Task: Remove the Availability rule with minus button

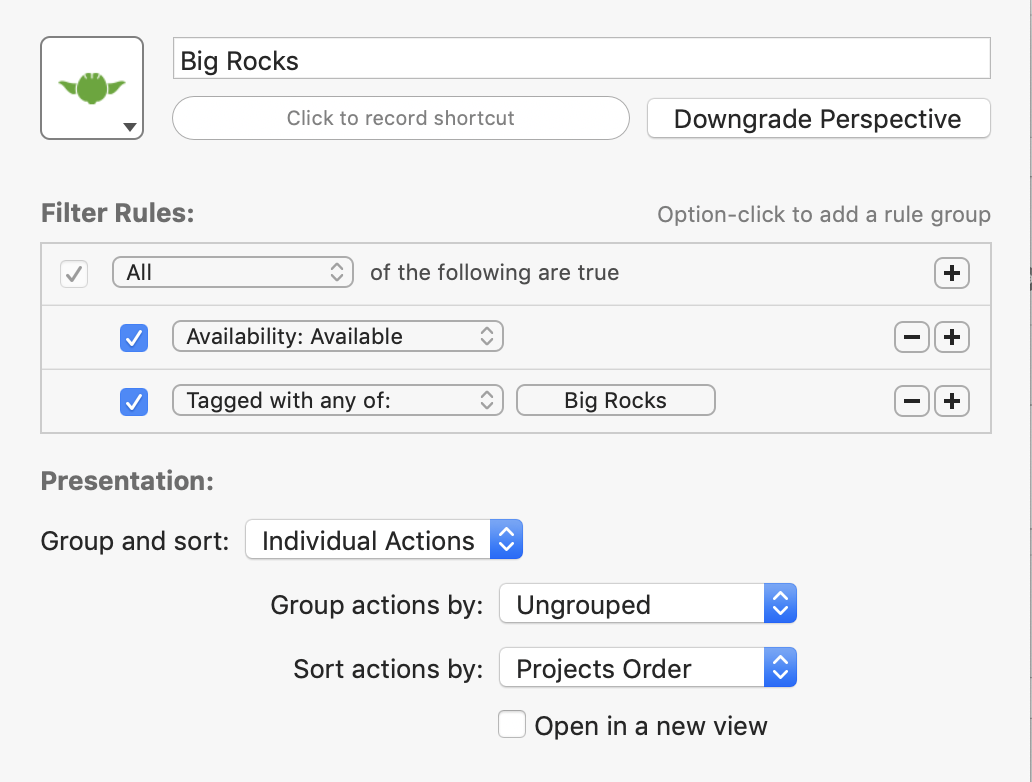Action: pyautogui.click(x=912, y=337)
